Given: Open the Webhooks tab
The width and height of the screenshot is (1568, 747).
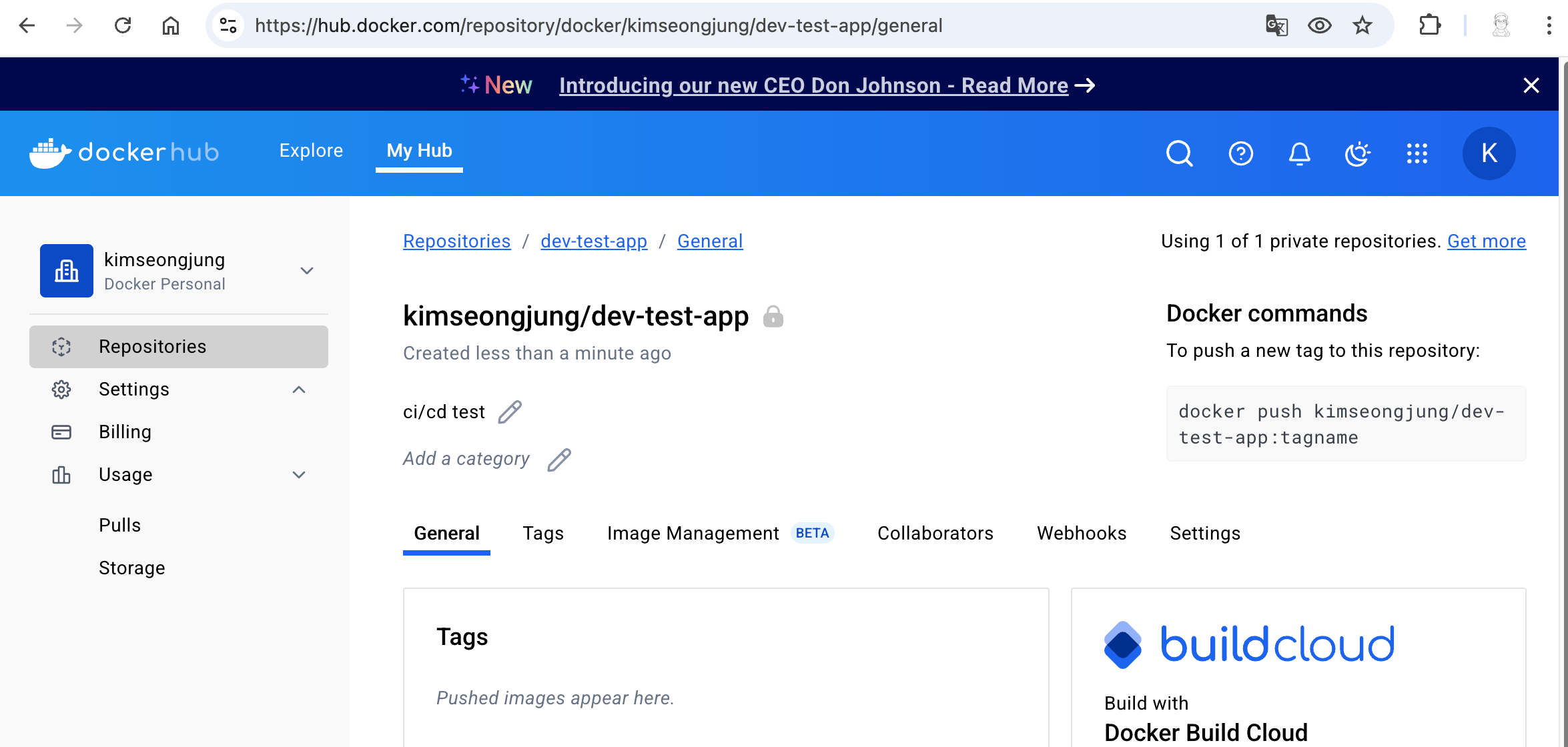Looking at the screenshot, I should pyautogui.click(x=1082, y=534).
